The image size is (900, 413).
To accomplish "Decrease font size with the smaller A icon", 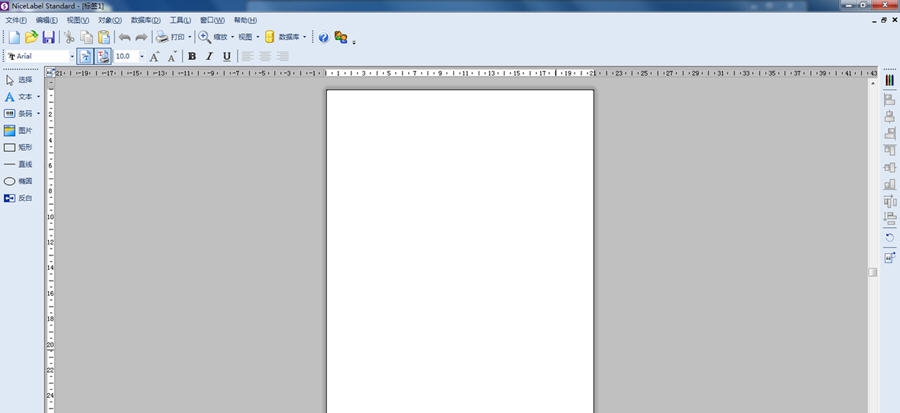I will tap(172, 56).
